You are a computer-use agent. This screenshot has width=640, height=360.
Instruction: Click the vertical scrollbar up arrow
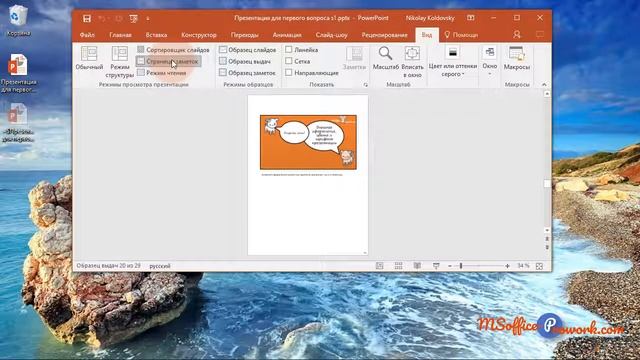[547, 93]
